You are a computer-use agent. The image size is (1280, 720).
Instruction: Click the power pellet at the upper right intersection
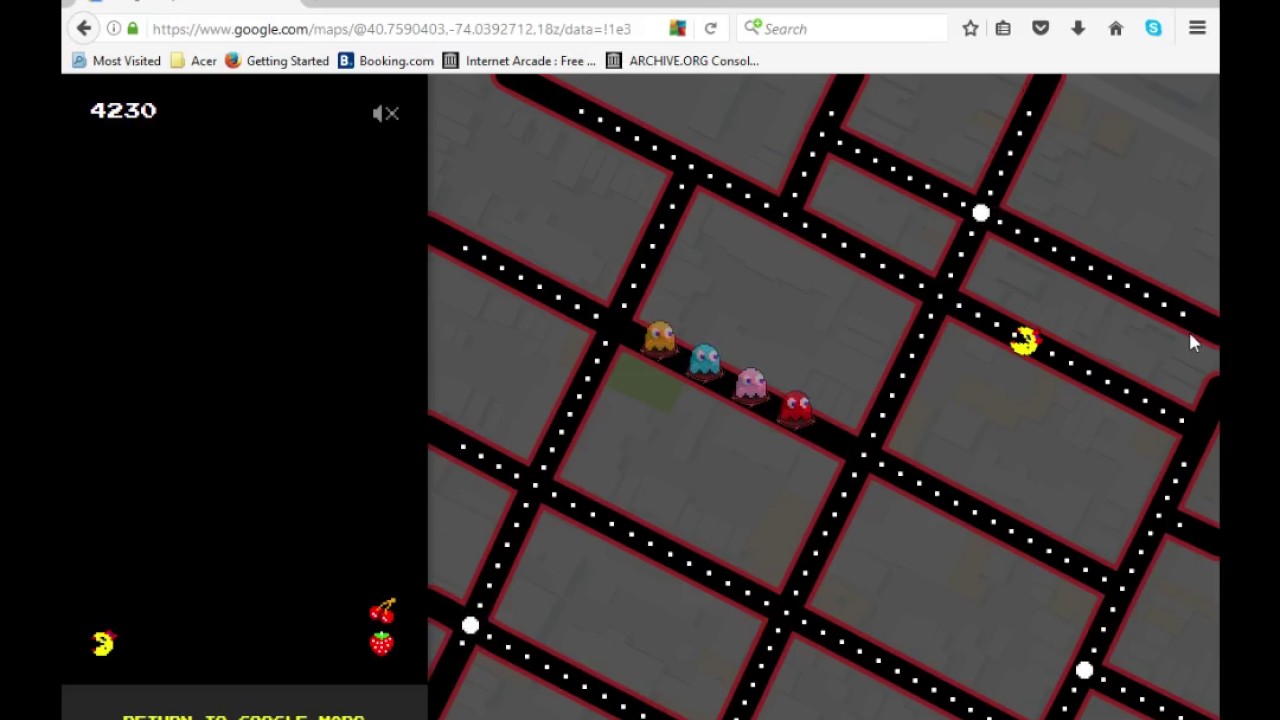981,213
